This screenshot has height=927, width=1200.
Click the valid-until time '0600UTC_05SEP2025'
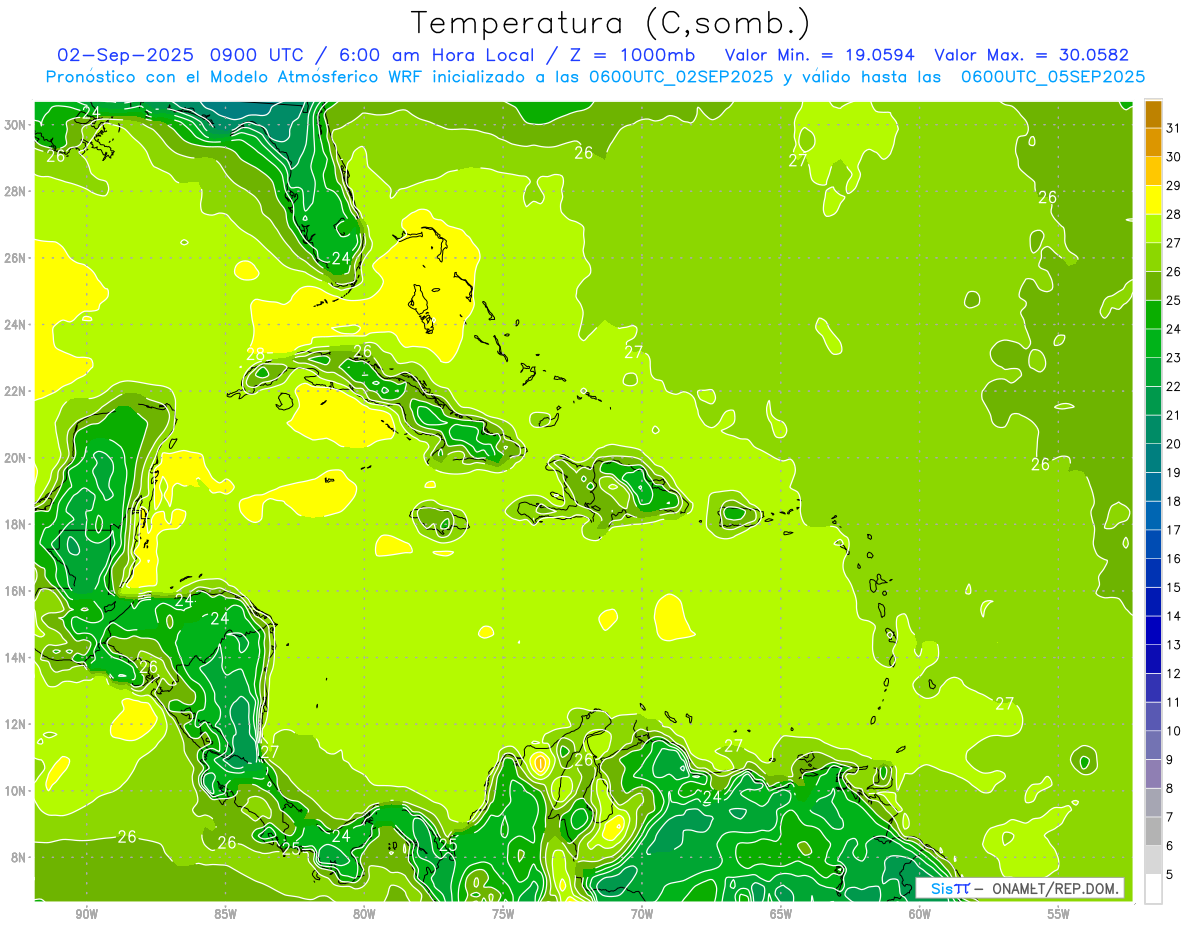(x=1052, y=76)
